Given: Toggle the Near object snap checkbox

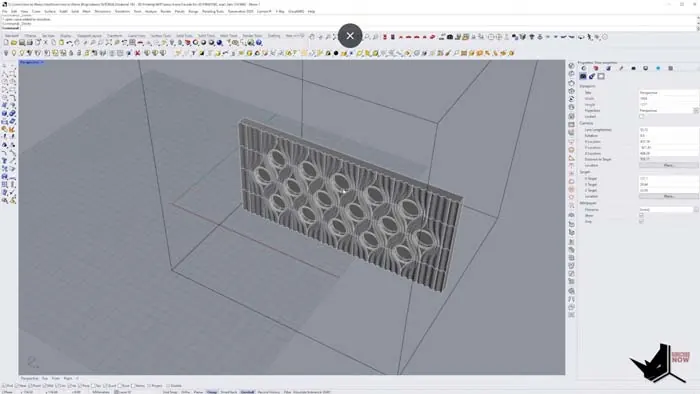Looking at the screenshot, I should coord(17,386).
